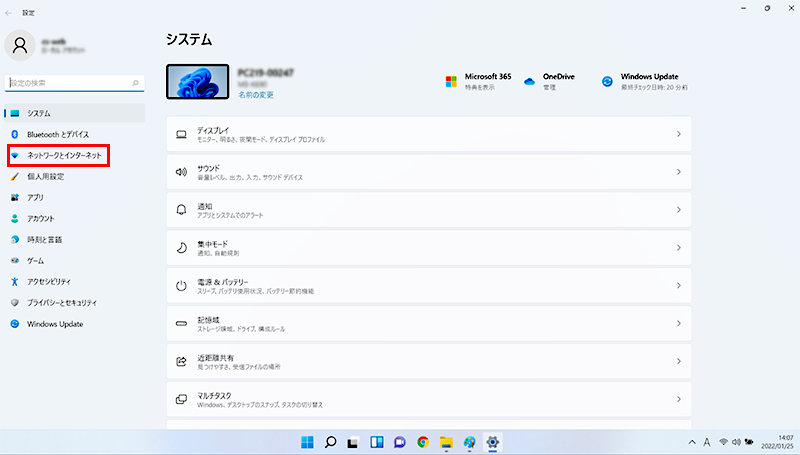Click the アクセシビリティ sidebar icon
800x455 pixels.
pyautogui.click(x=15, y=281)
